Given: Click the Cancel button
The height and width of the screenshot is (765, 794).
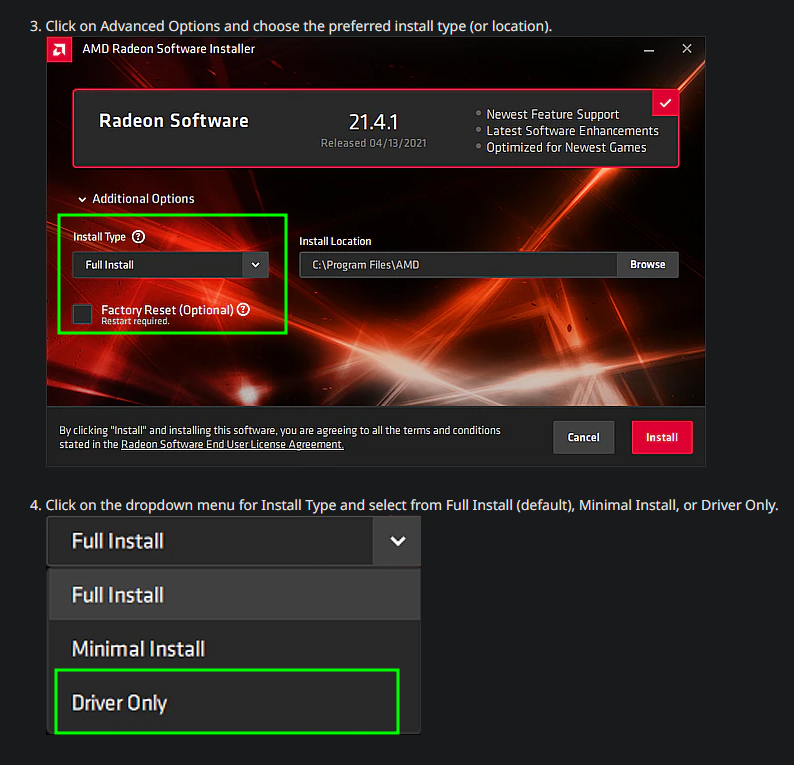Looking at the screenshot, I should coord(583,437).
